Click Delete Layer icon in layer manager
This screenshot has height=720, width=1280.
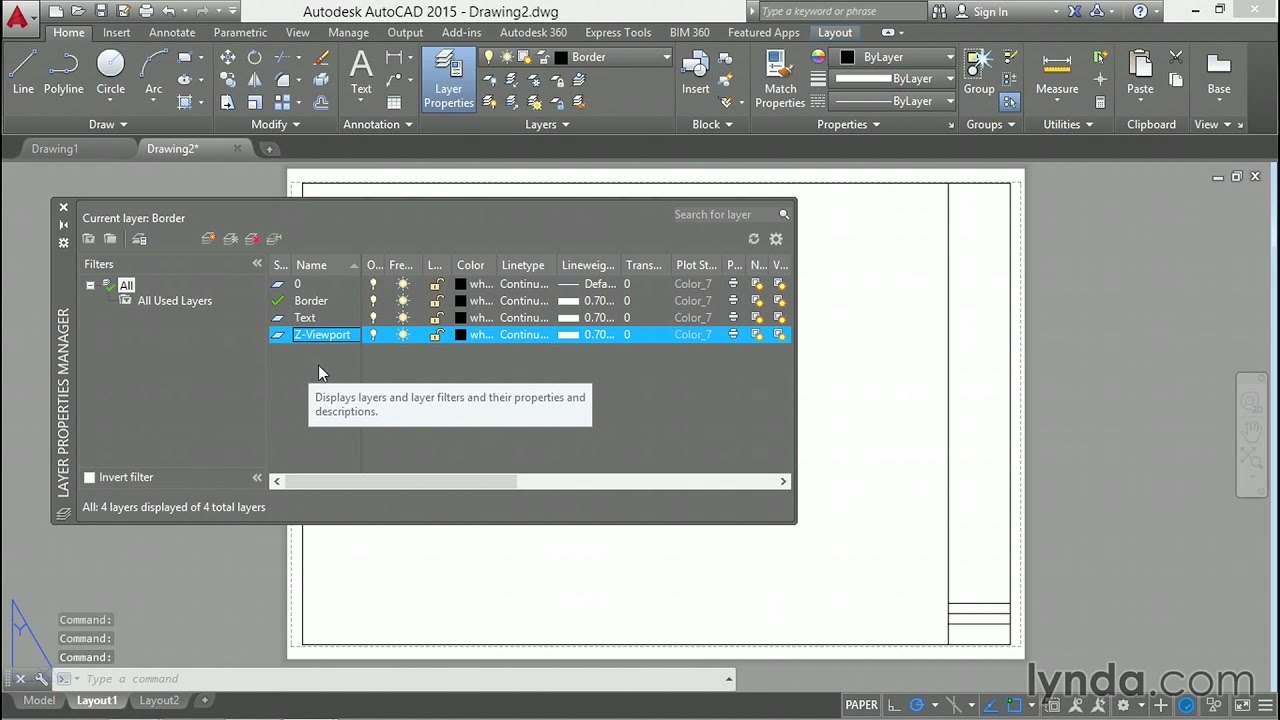coord(252,239)
